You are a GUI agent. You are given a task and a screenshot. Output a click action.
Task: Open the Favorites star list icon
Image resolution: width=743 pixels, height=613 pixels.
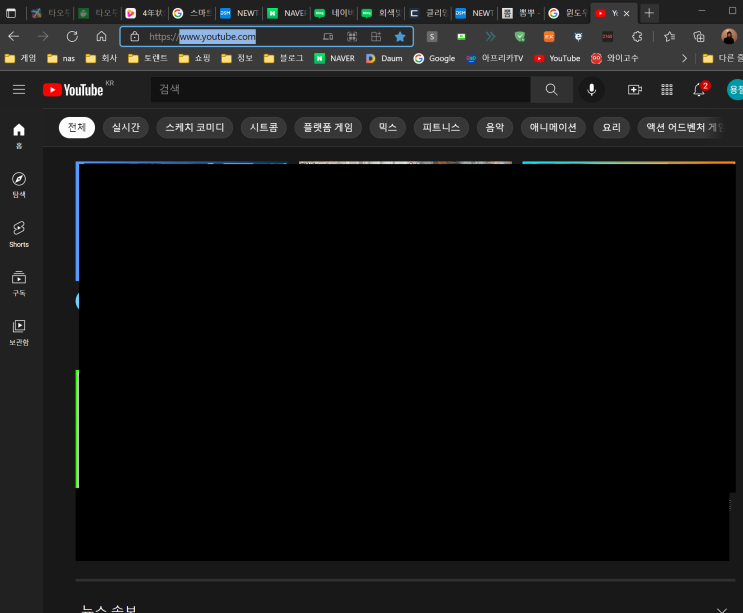pyautogui.click(x=669, y=36)
